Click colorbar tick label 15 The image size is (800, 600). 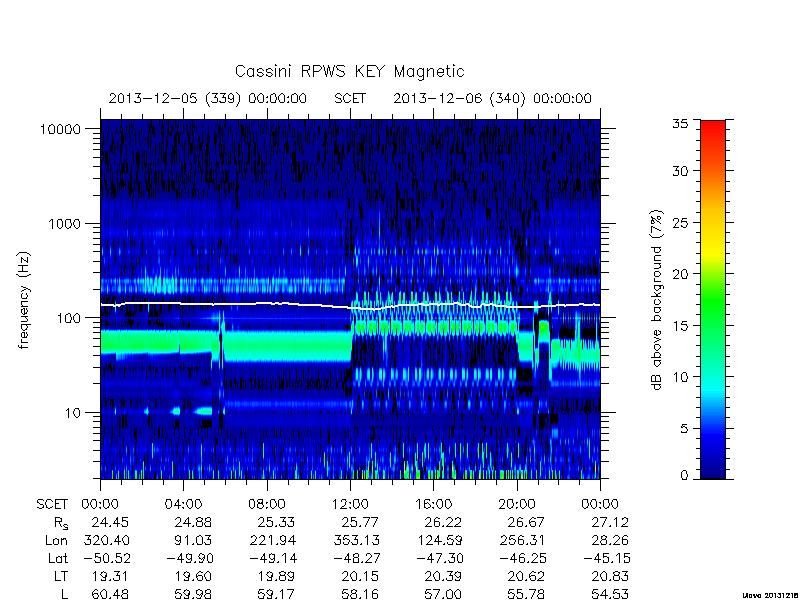point(680,326)
